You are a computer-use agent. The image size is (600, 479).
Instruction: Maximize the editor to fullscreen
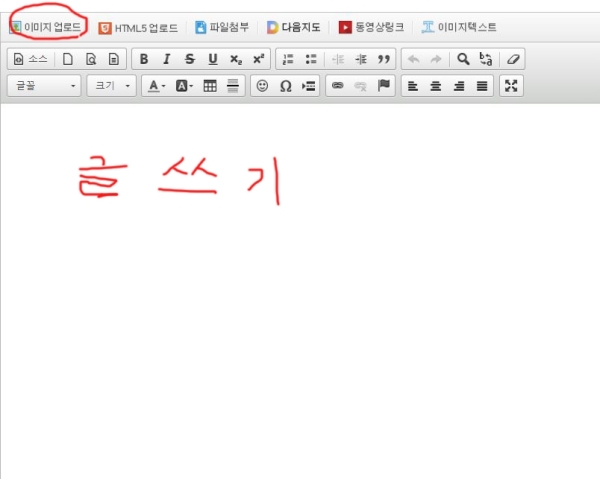tap(511, 86)
